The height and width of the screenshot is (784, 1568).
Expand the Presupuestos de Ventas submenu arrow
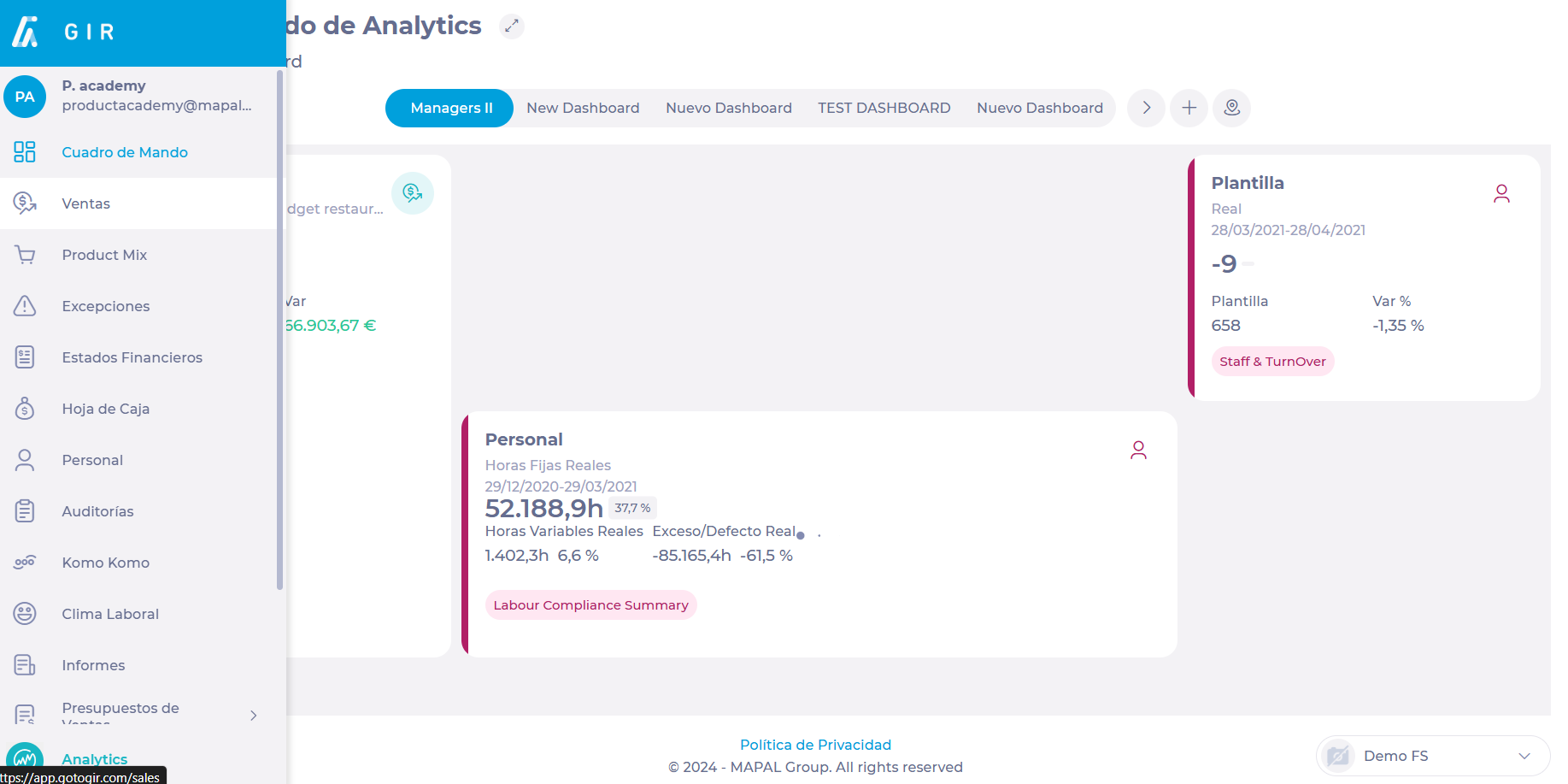(254, 716)
